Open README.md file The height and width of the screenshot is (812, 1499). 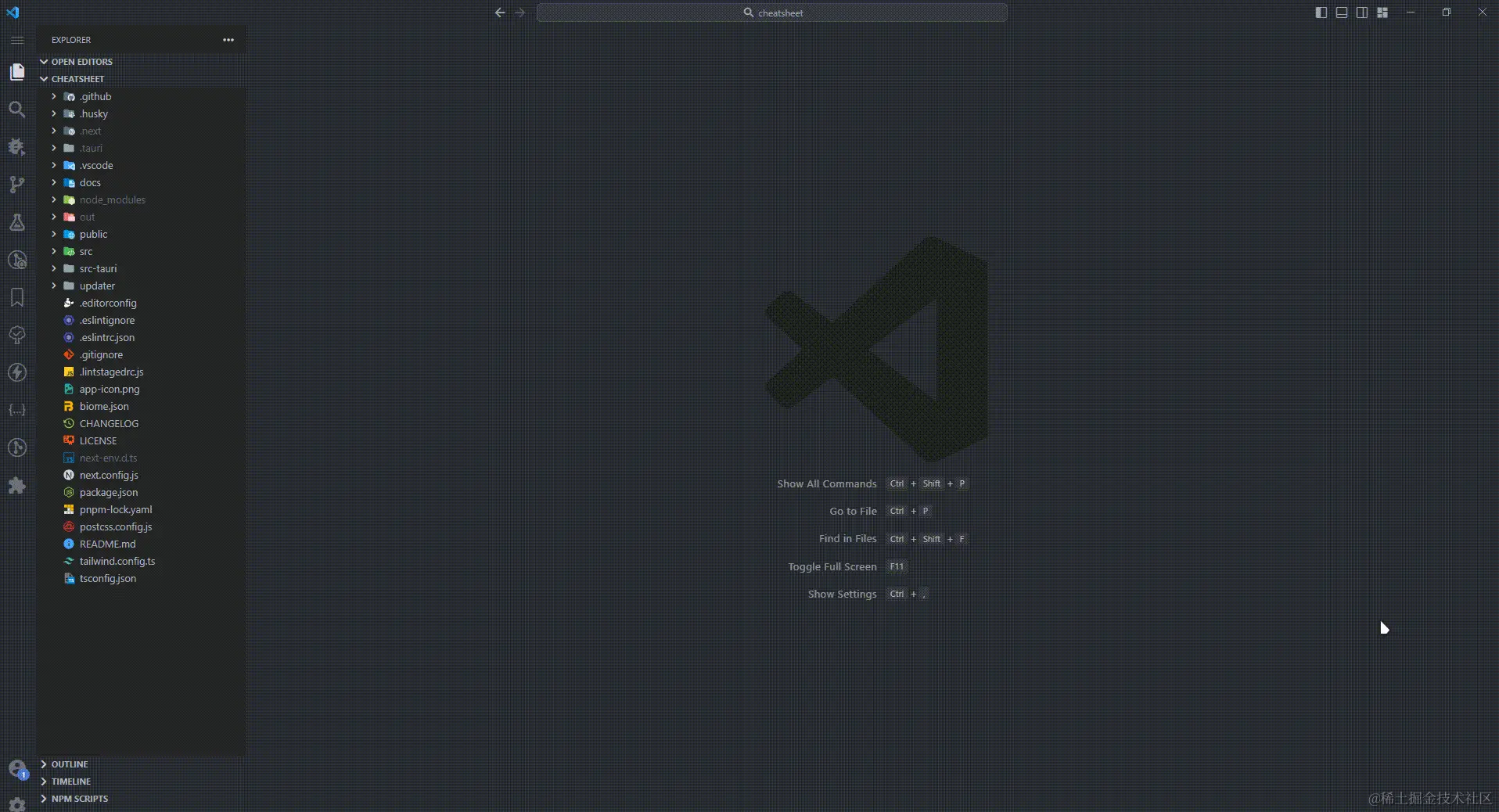(x=141, y=544)
